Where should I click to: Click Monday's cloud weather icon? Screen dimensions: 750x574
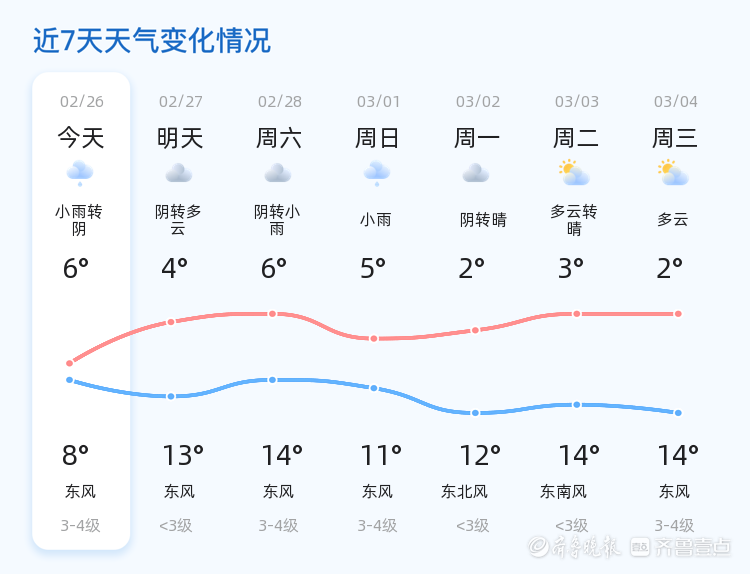click(x=476, y=173)
